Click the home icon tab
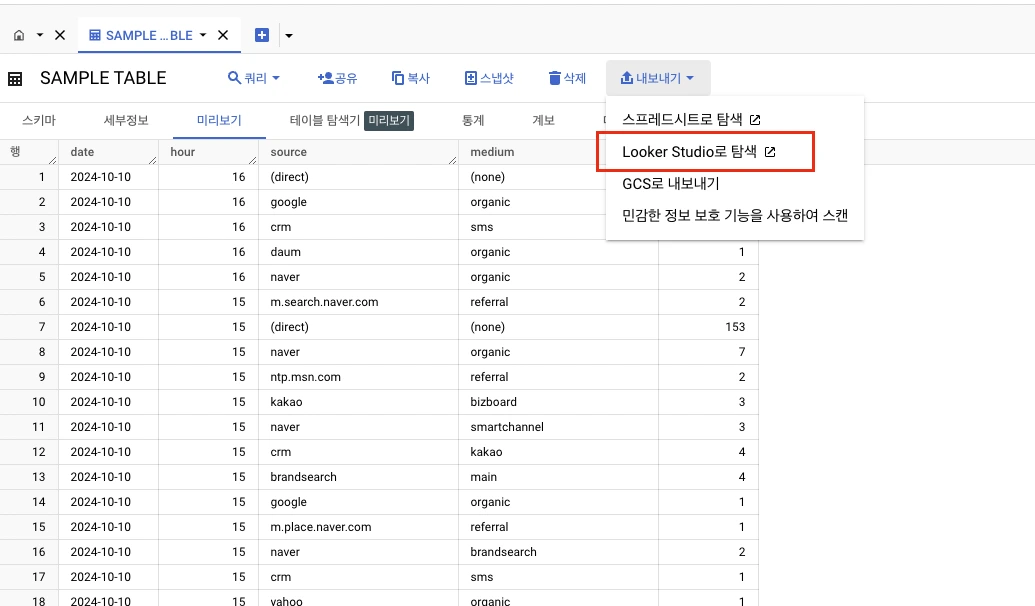Viewport: 1035px width, 606px height. click(19, 36)
